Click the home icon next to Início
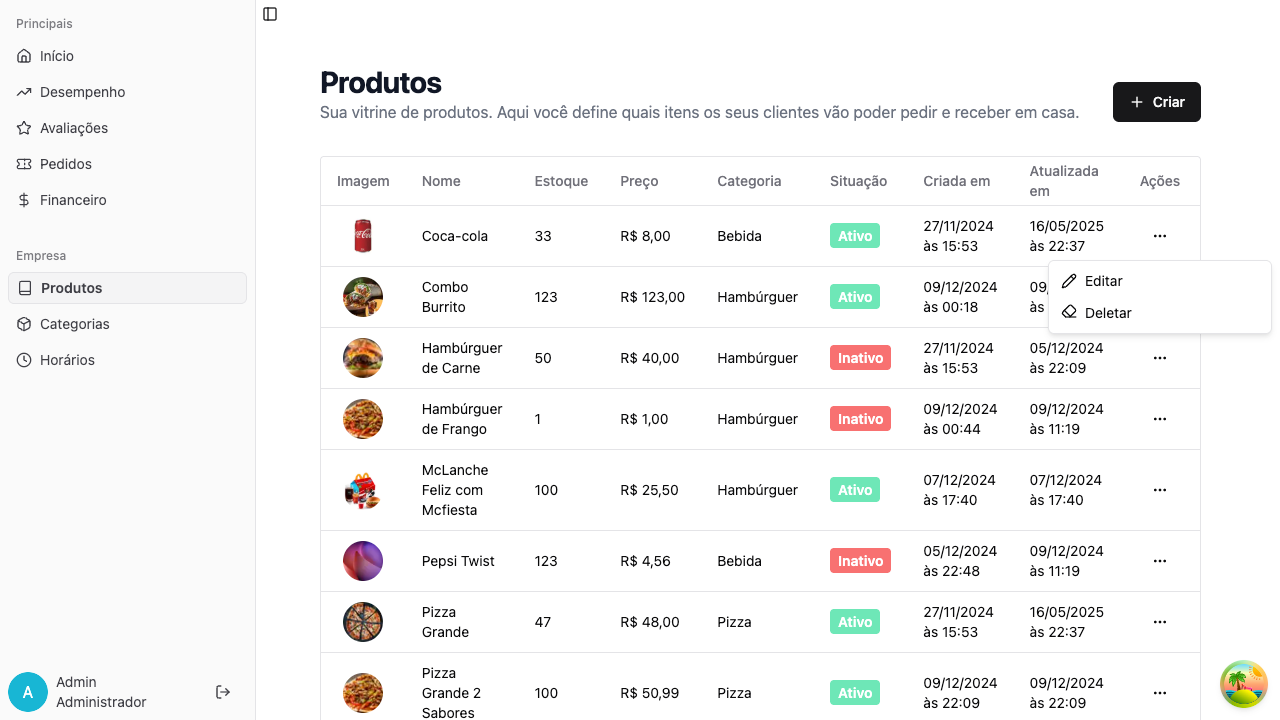The height and width of the screenshot is (720, 1280). coord(22,56)
